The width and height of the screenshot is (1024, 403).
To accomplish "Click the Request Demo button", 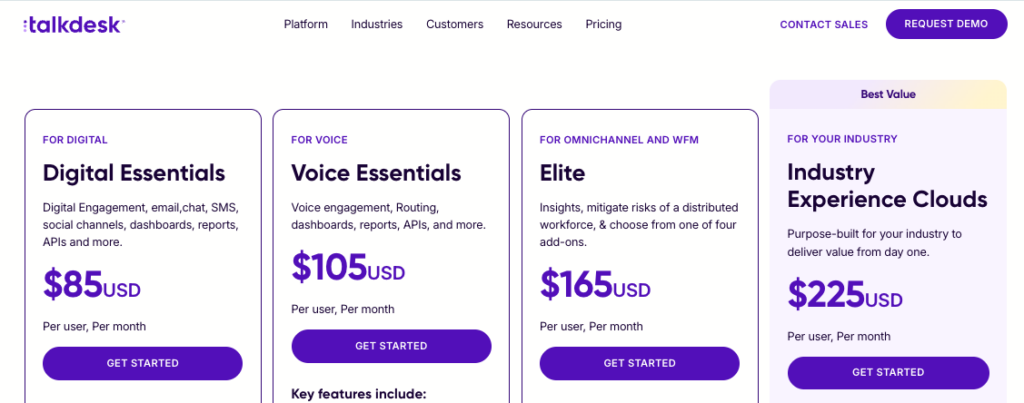I will point(946,24).
